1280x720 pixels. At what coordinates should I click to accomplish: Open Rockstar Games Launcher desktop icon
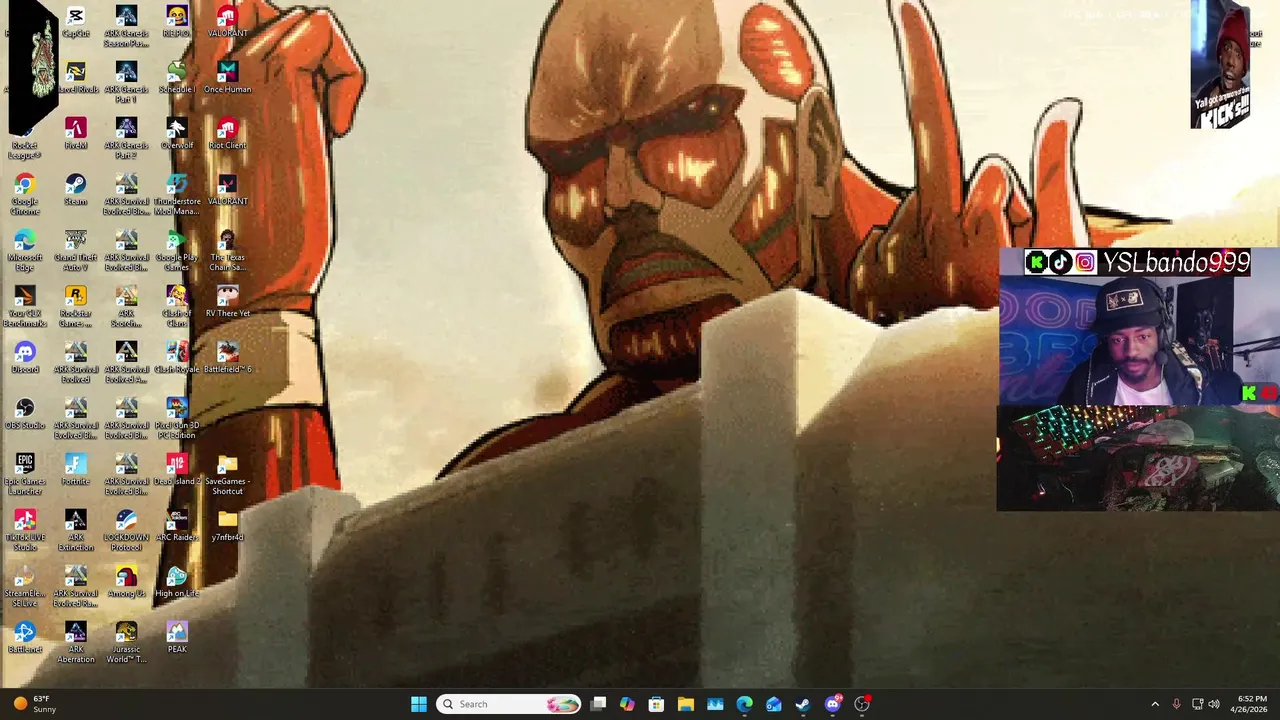76,306
